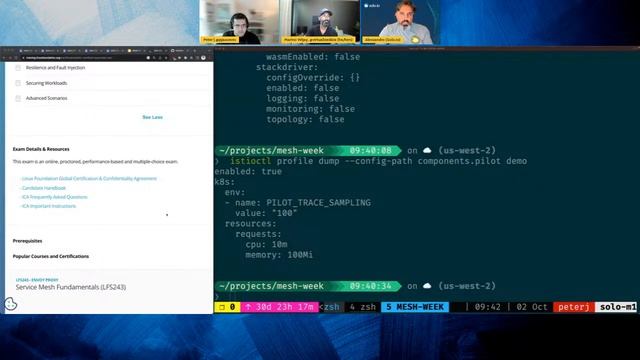Click the value: "100" line
This screenshot has height=360, width=640.
click(266, 213)
